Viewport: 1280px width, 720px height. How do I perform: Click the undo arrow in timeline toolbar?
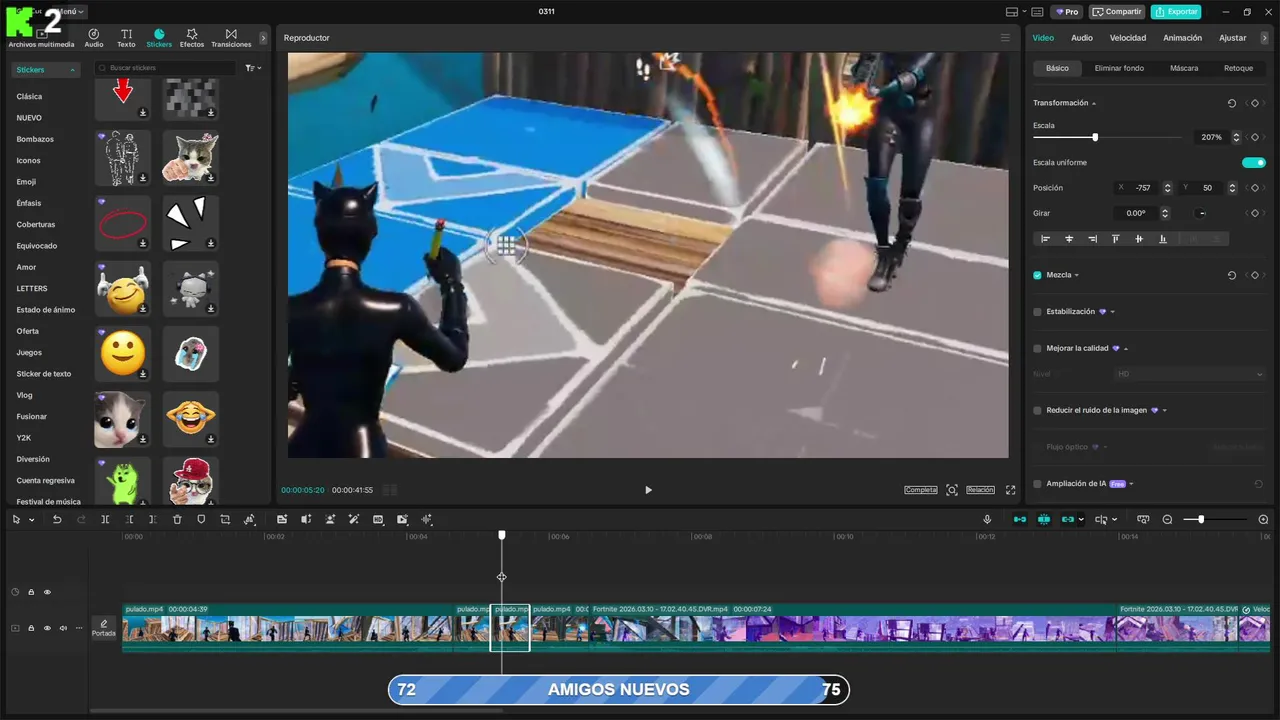tap(57, 519)
